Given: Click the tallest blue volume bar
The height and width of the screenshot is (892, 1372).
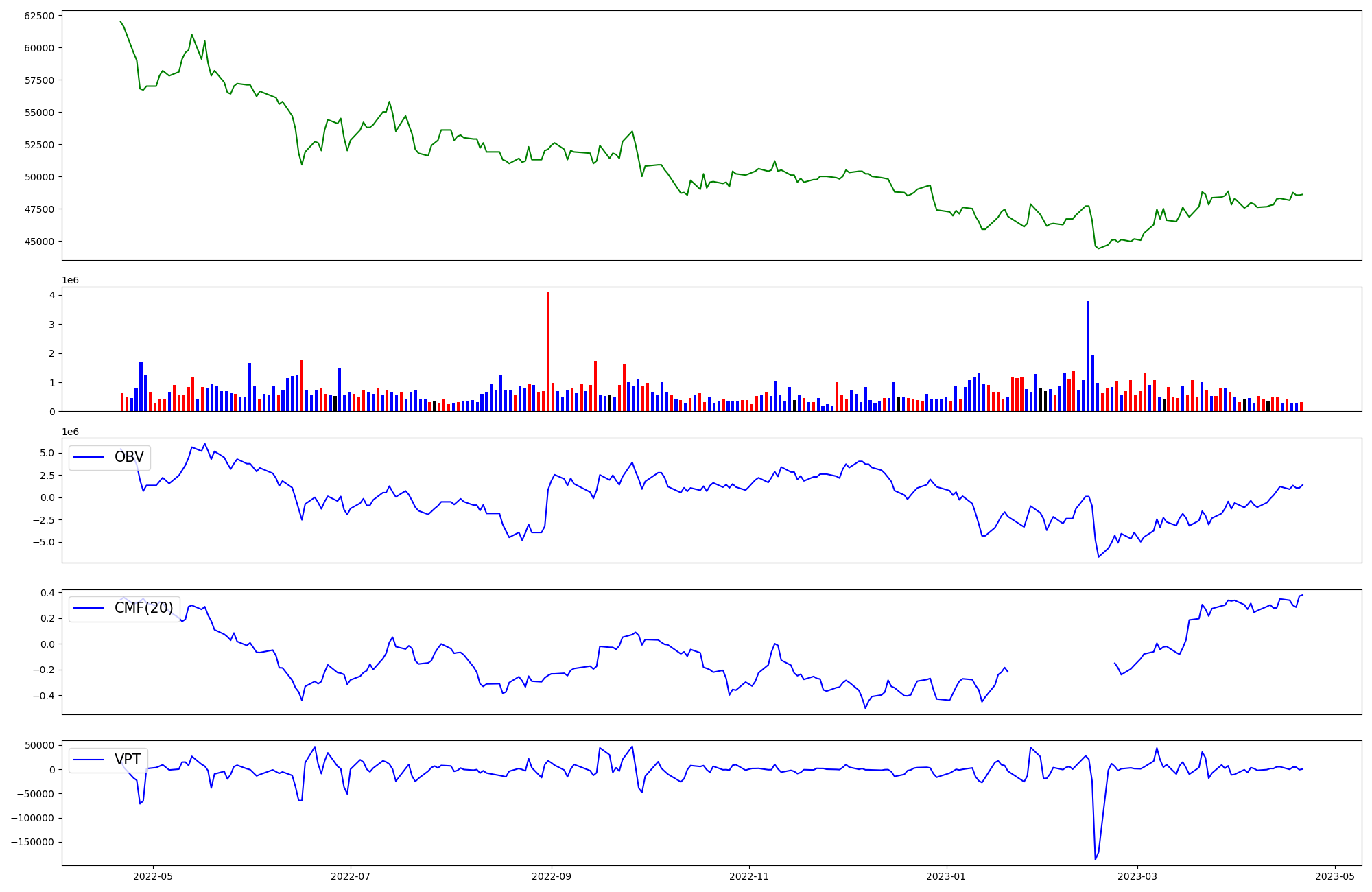Looking at the screenshot, I should click(x=1088, y=355).
